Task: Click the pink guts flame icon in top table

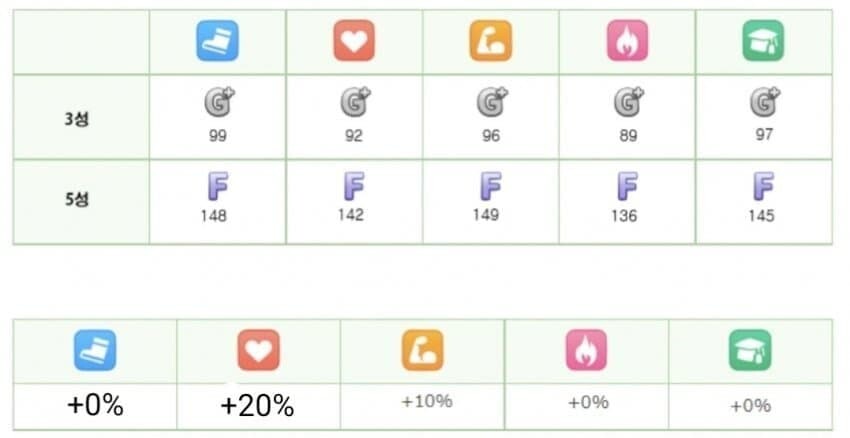Action: tap(627, 42)
